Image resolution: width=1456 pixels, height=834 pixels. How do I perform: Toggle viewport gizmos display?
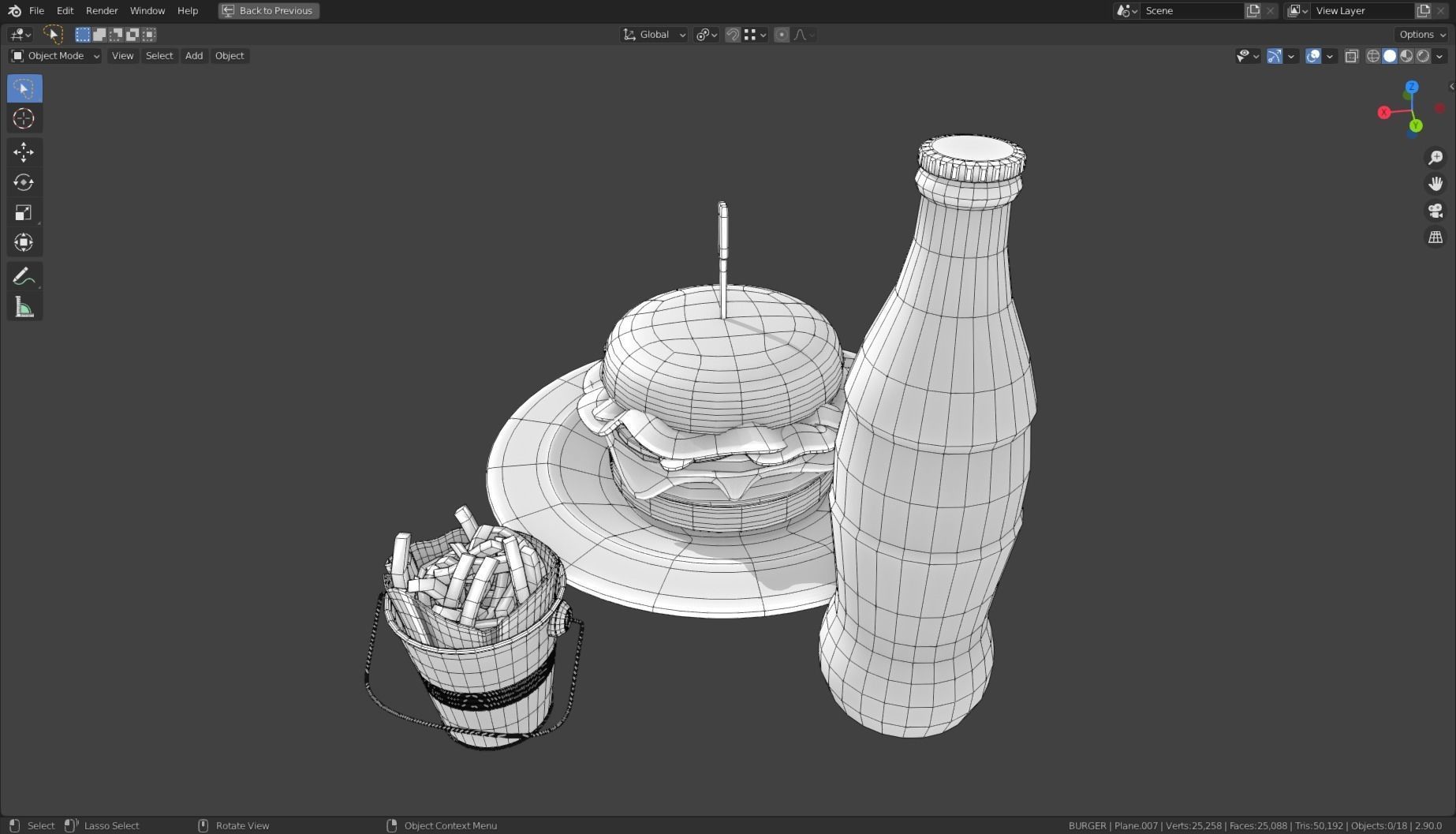click(x=1275, y=56)
